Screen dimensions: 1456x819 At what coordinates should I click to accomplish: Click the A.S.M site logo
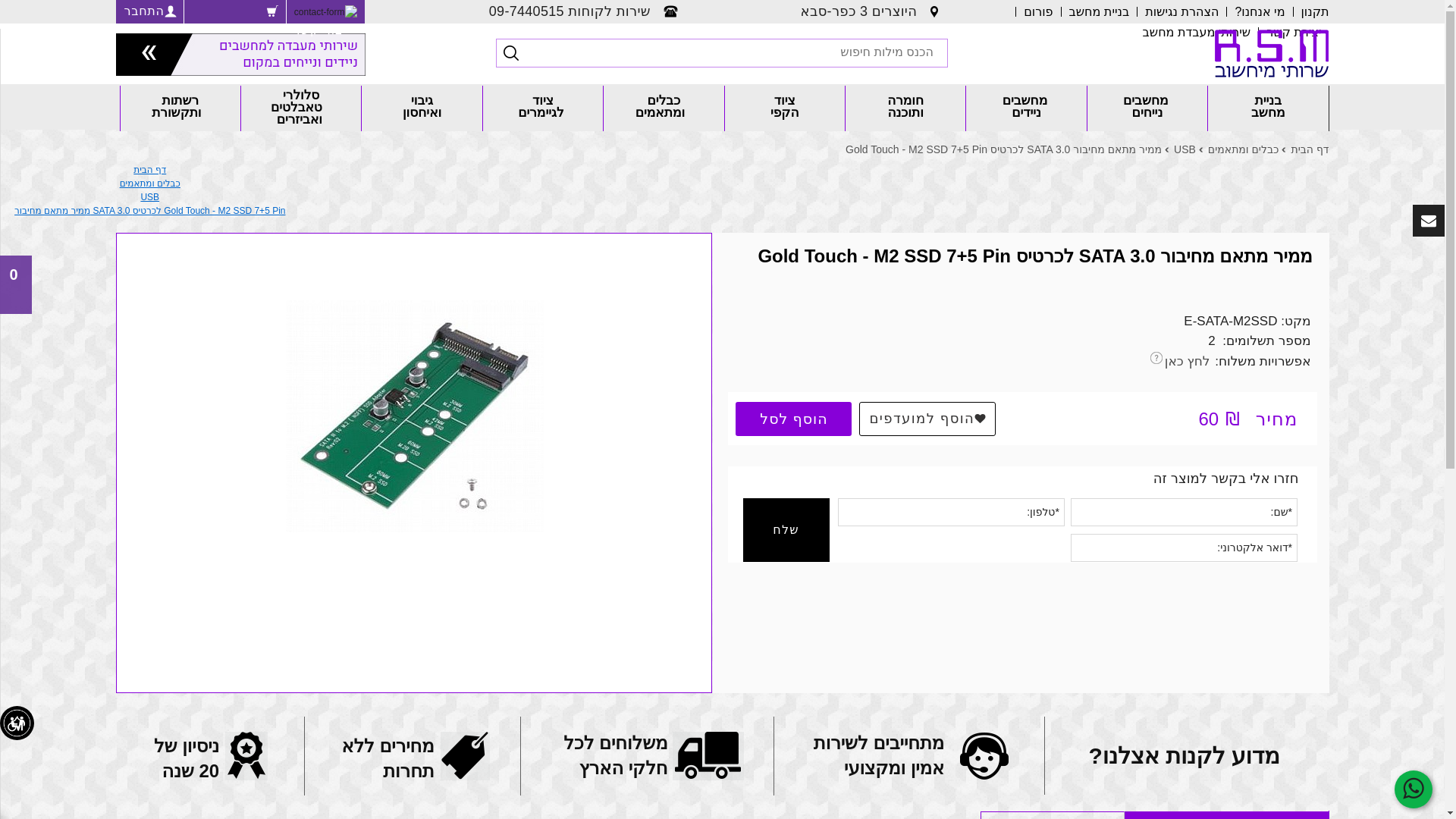click(1271, 54)
